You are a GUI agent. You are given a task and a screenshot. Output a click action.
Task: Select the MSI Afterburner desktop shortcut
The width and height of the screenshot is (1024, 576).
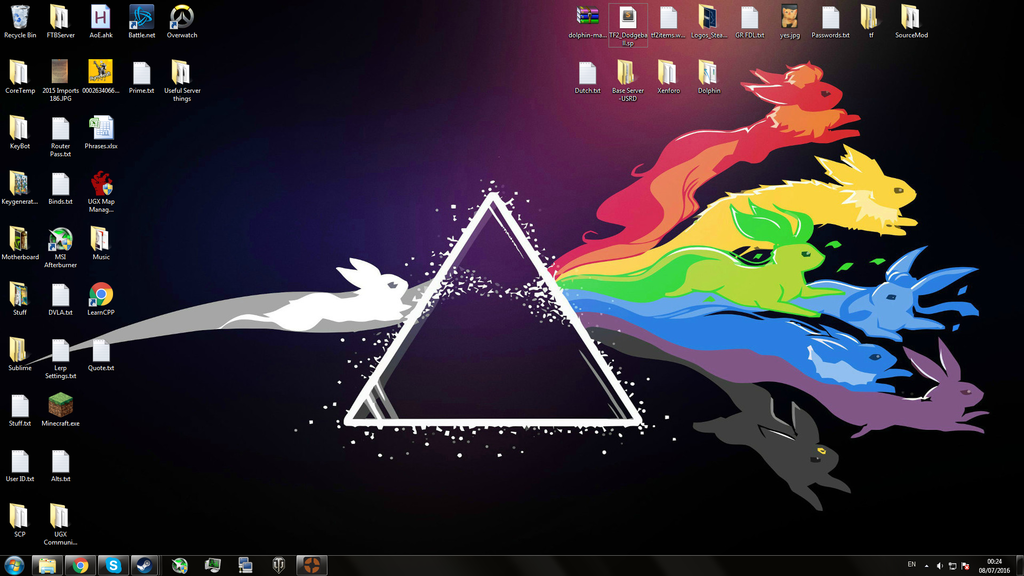(60, 247)
